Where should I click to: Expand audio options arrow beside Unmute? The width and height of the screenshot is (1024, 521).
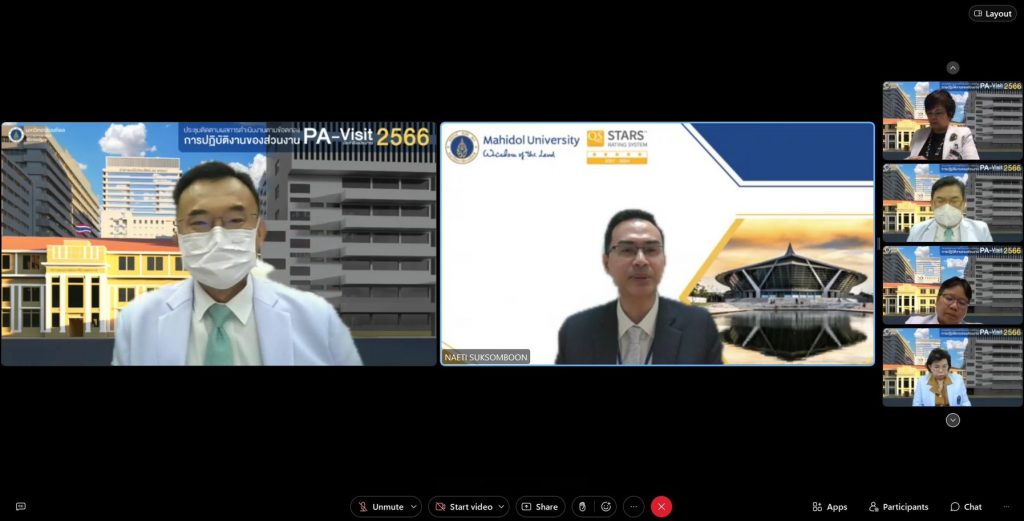414,507
